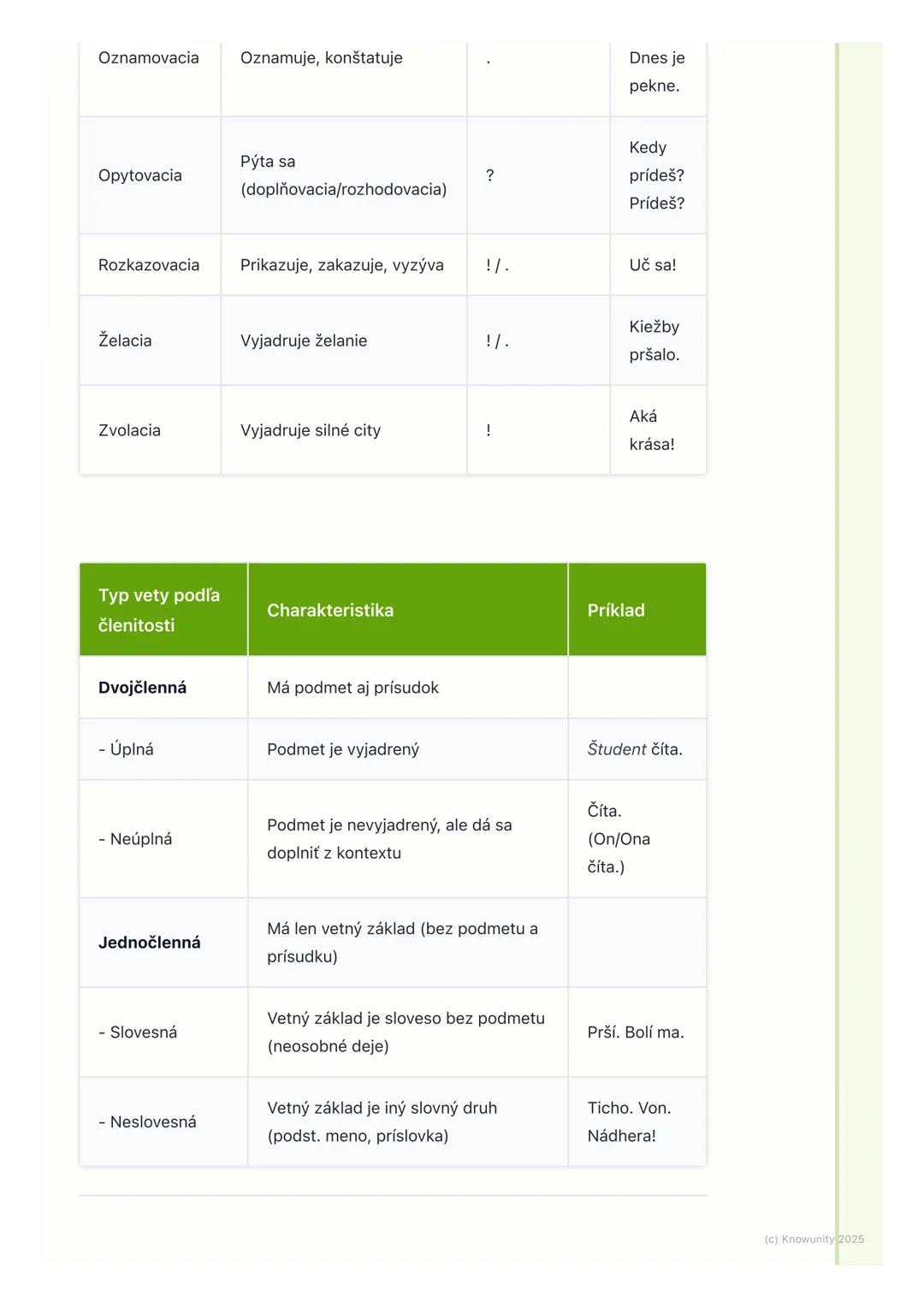Click the '- Neúplná' table cell
Image resolution: width=924 pixels, height=1307 pixels.
(x=135, y=839)
